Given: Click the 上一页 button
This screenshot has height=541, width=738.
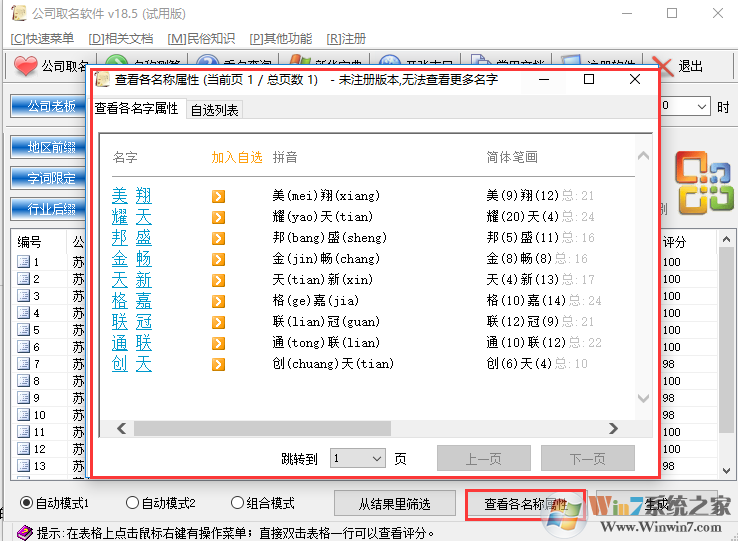Looking at the screenshot, I should pos(484,458).
